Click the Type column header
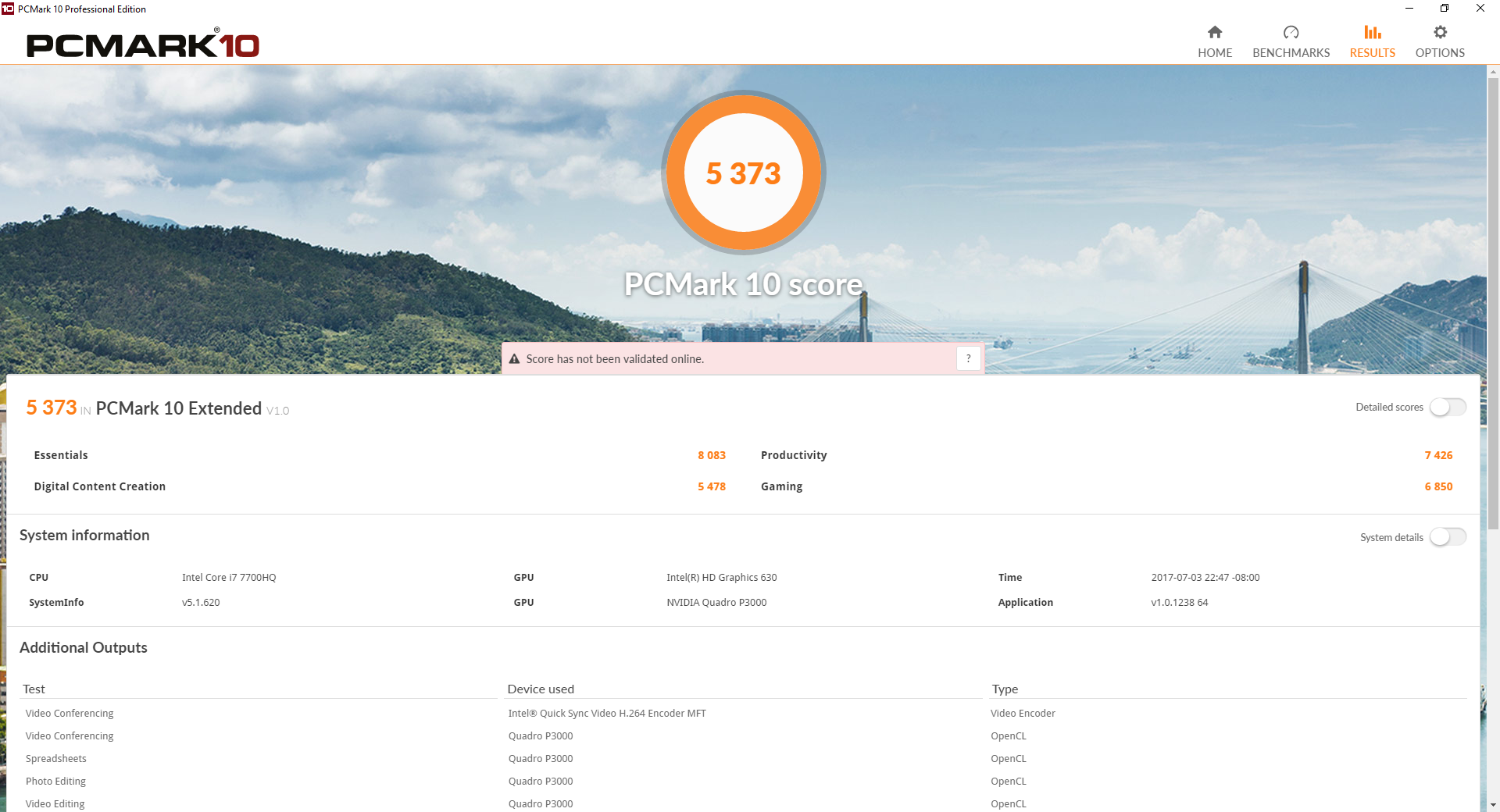This screenshot has height=812, width=1500. [x=1005, y=689]
